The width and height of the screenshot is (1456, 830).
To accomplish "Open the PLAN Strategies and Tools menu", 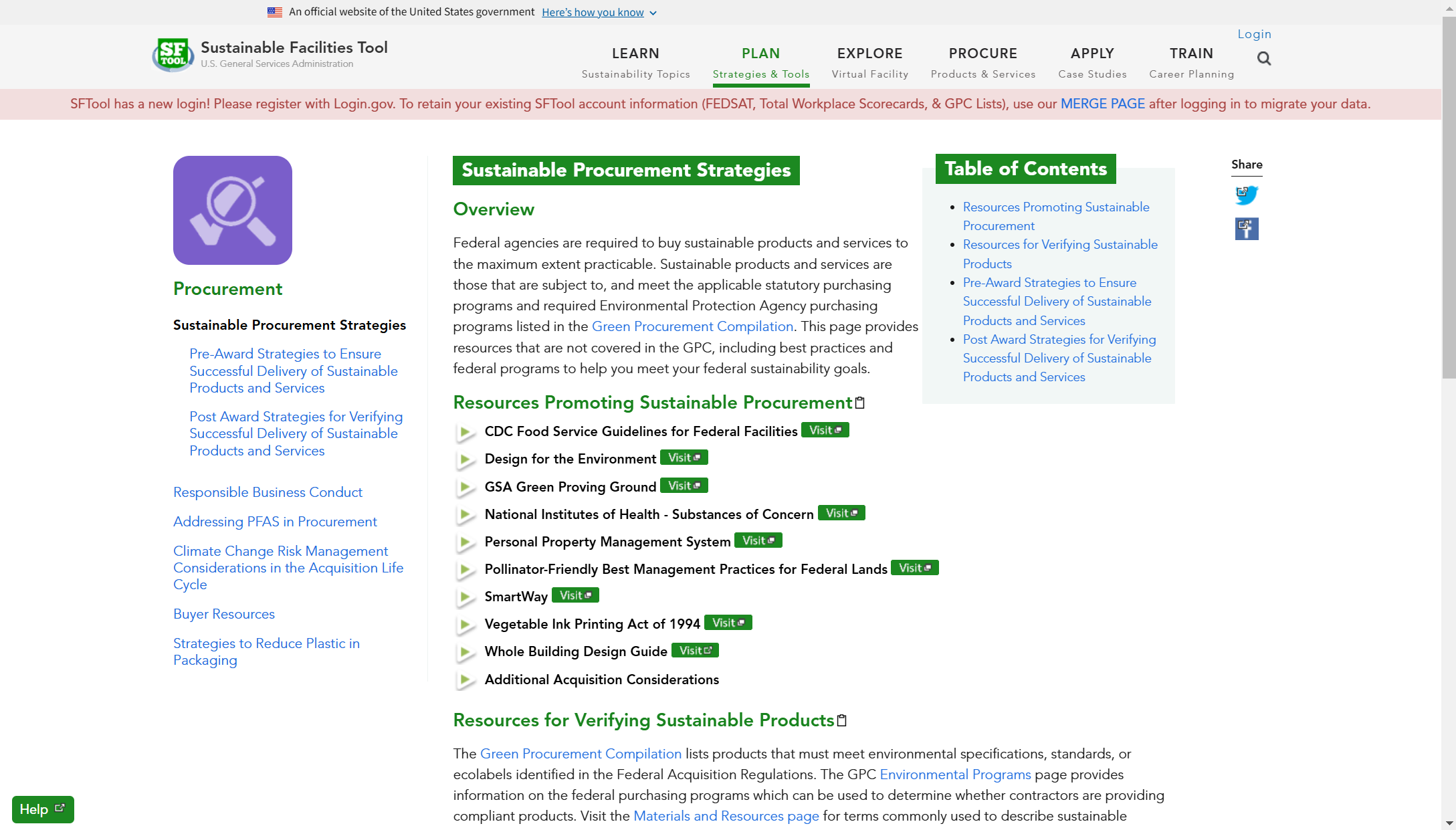I will 760,61.
